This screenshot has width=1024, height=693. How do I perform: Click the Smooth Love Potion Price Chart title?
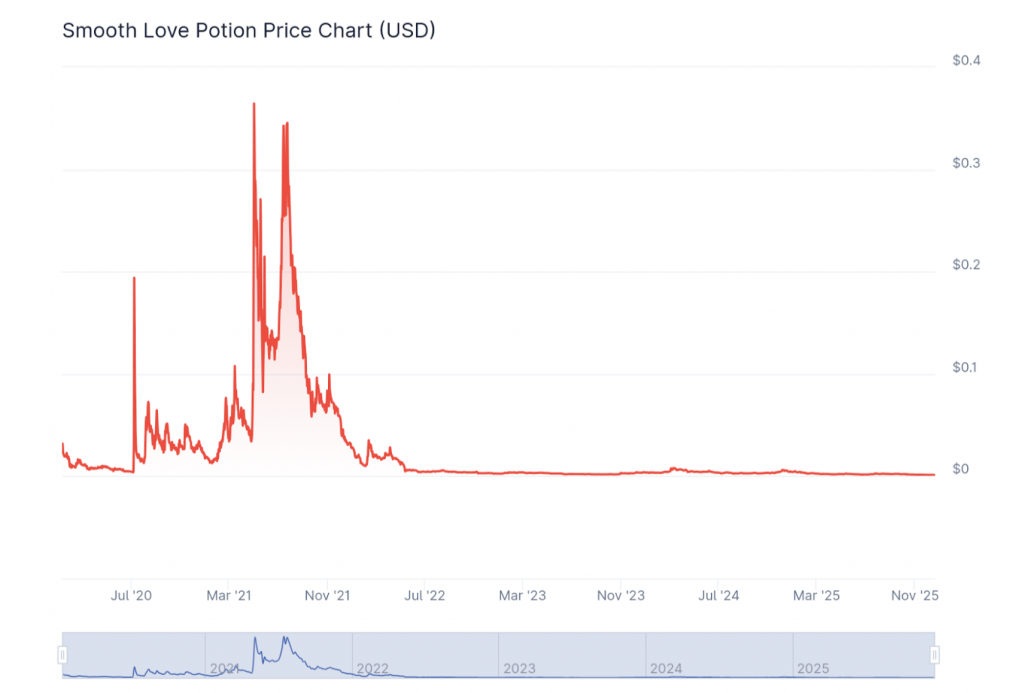[x=249, y=30]
